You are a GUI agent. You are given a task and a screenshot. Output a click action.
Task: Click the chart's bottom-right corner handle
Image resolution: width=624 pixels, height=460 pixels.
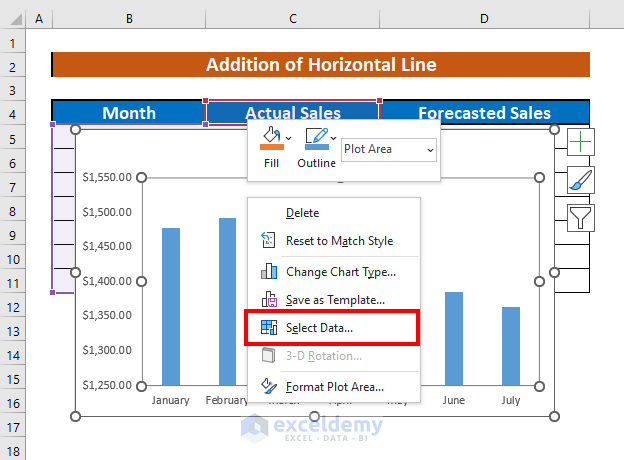point(554,417)
